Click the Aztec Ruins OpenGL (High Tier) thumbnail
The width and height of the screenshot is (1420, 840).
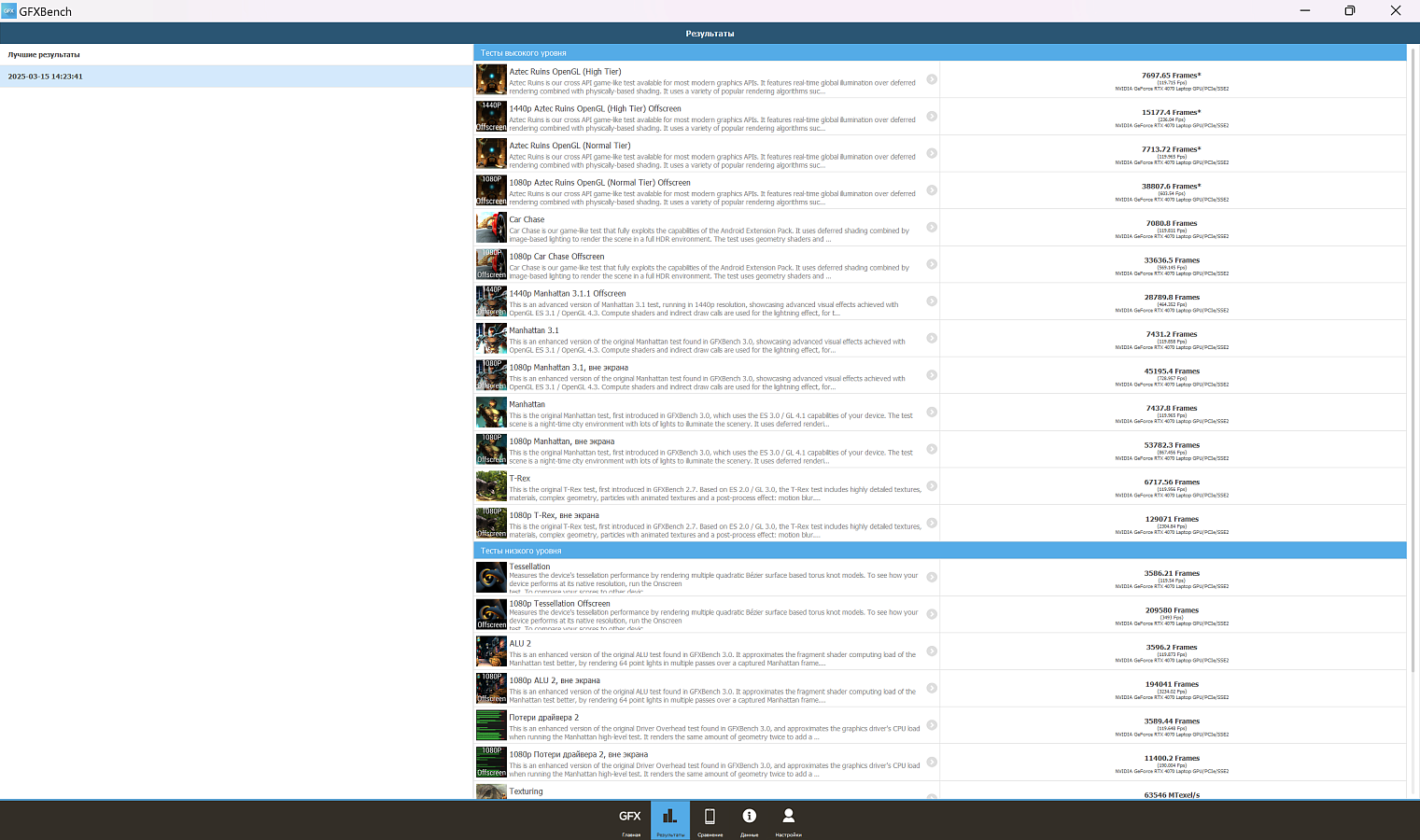tap(491, 79)
